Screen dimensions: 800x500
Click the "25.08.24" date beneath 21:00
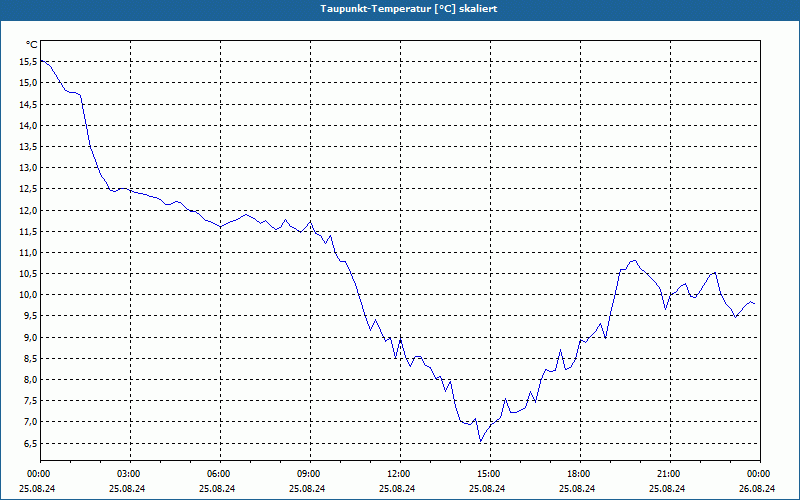[x=667, y=488]
